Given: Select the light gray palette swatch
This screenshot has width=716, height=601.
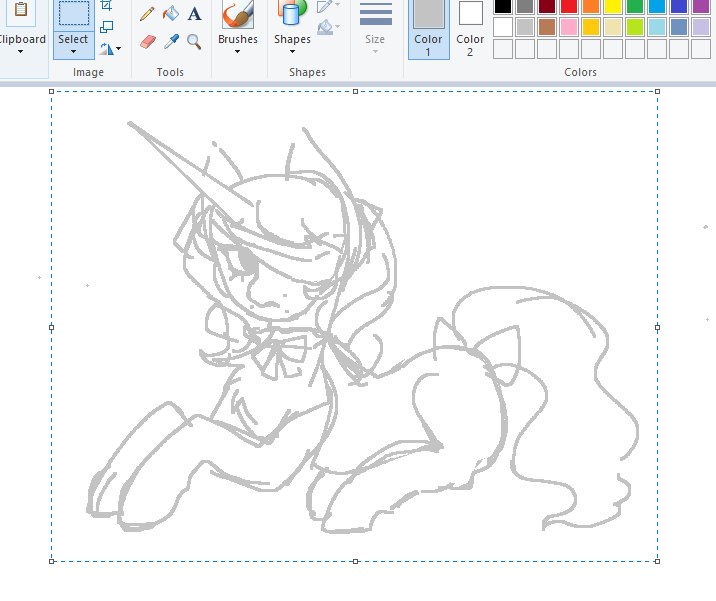Looking at the screenshot, I should 525,27.
